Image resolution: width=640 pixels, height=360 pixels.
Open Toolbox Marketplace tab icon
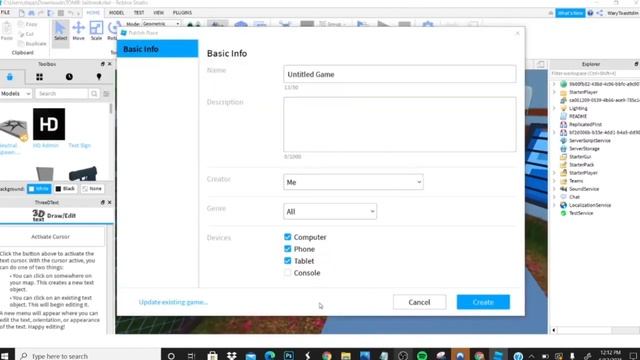10,77
